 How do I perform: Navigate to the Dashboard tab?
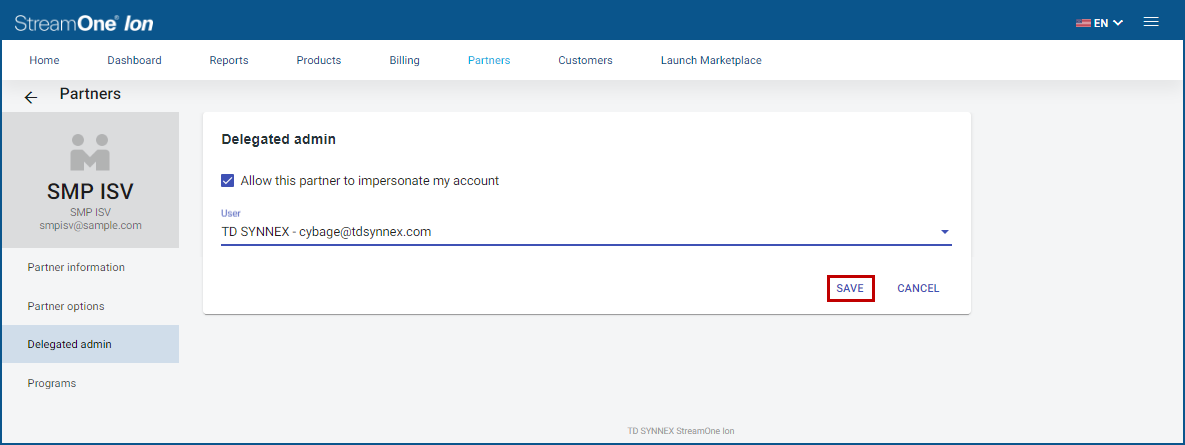tap(135, 60)
